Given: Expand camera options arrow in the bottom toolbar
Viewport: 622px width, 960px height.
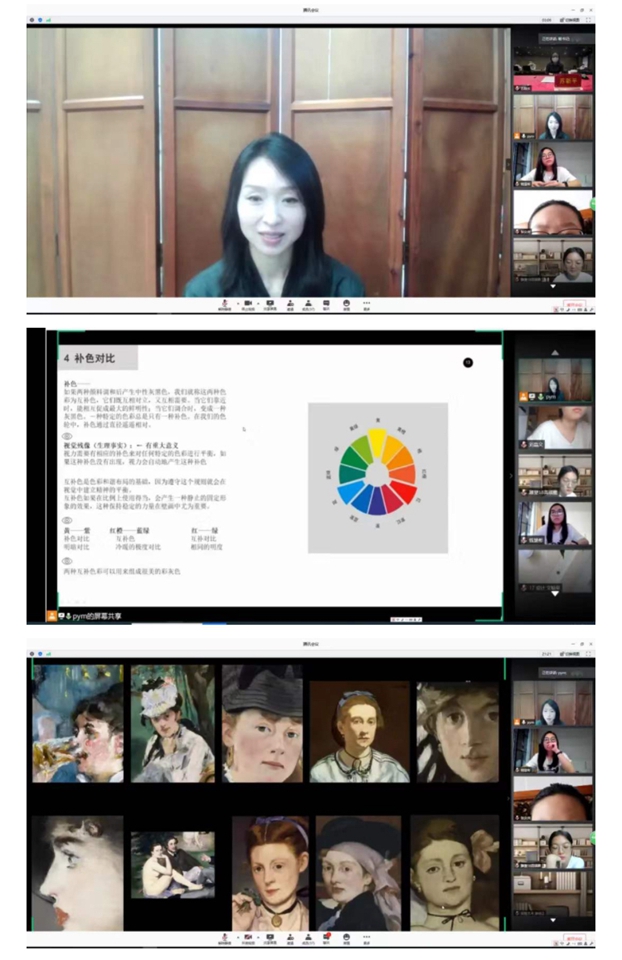Looking at the screenshot, I should click(x=258, y=937).
